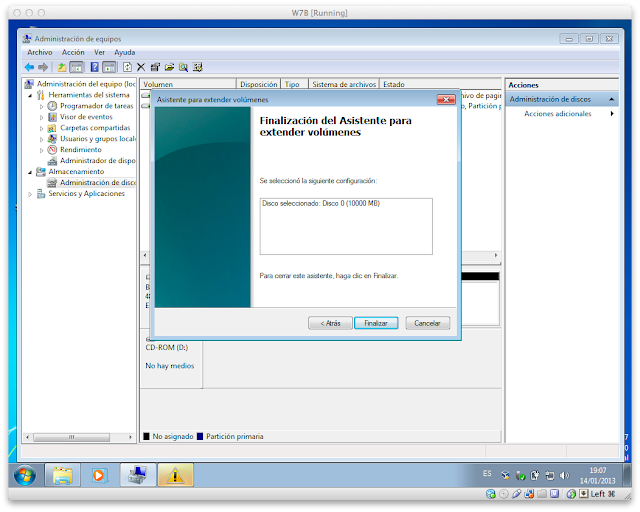Expand the Visor de eventos node
640x512 pixels.
(41, 118)
